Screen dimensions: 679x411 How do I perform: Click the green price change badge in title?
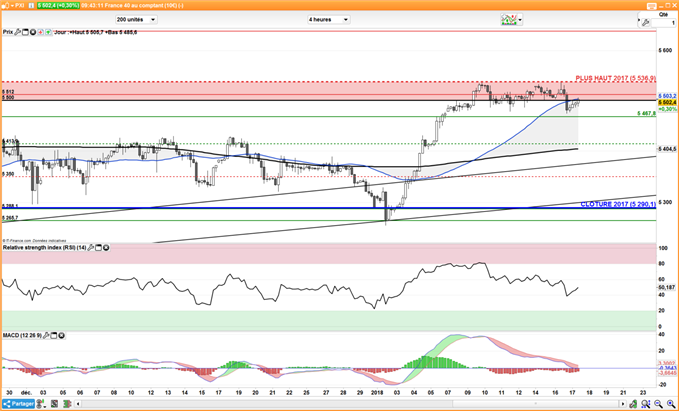click(x=58, y=6)
